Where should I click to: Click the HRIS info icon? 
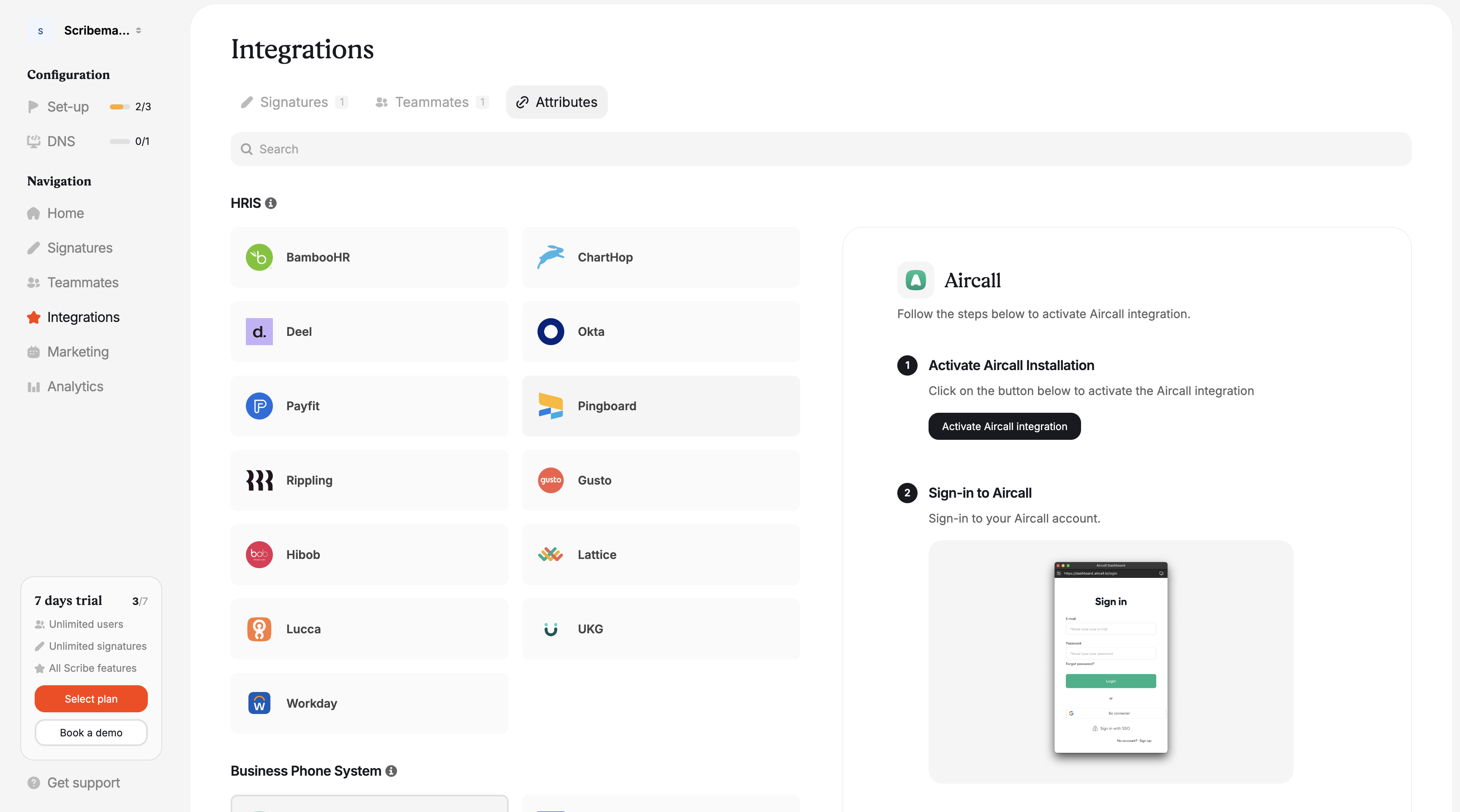tap(271, 203)
